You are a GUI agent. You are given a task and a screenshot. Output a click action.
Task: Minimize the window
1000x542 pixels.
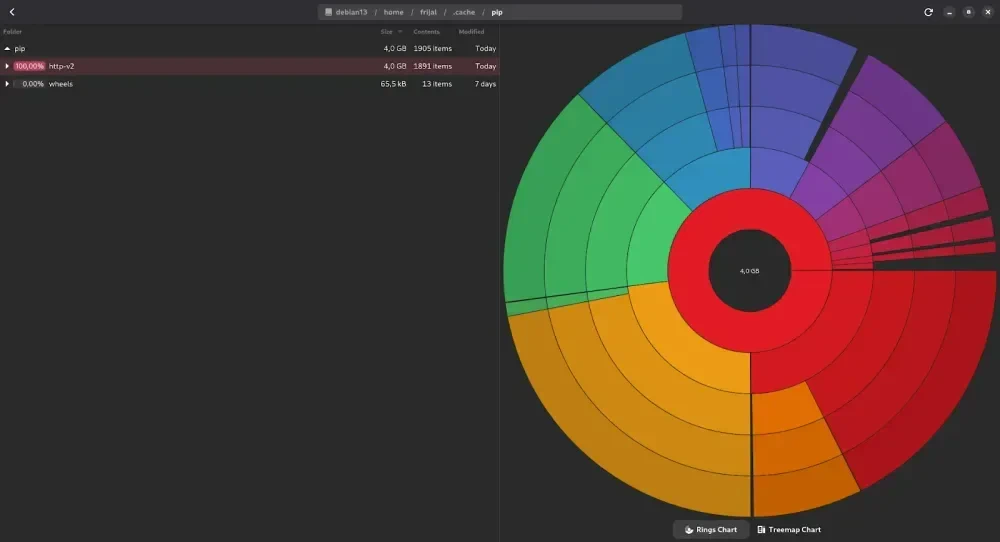coord(949,12)
